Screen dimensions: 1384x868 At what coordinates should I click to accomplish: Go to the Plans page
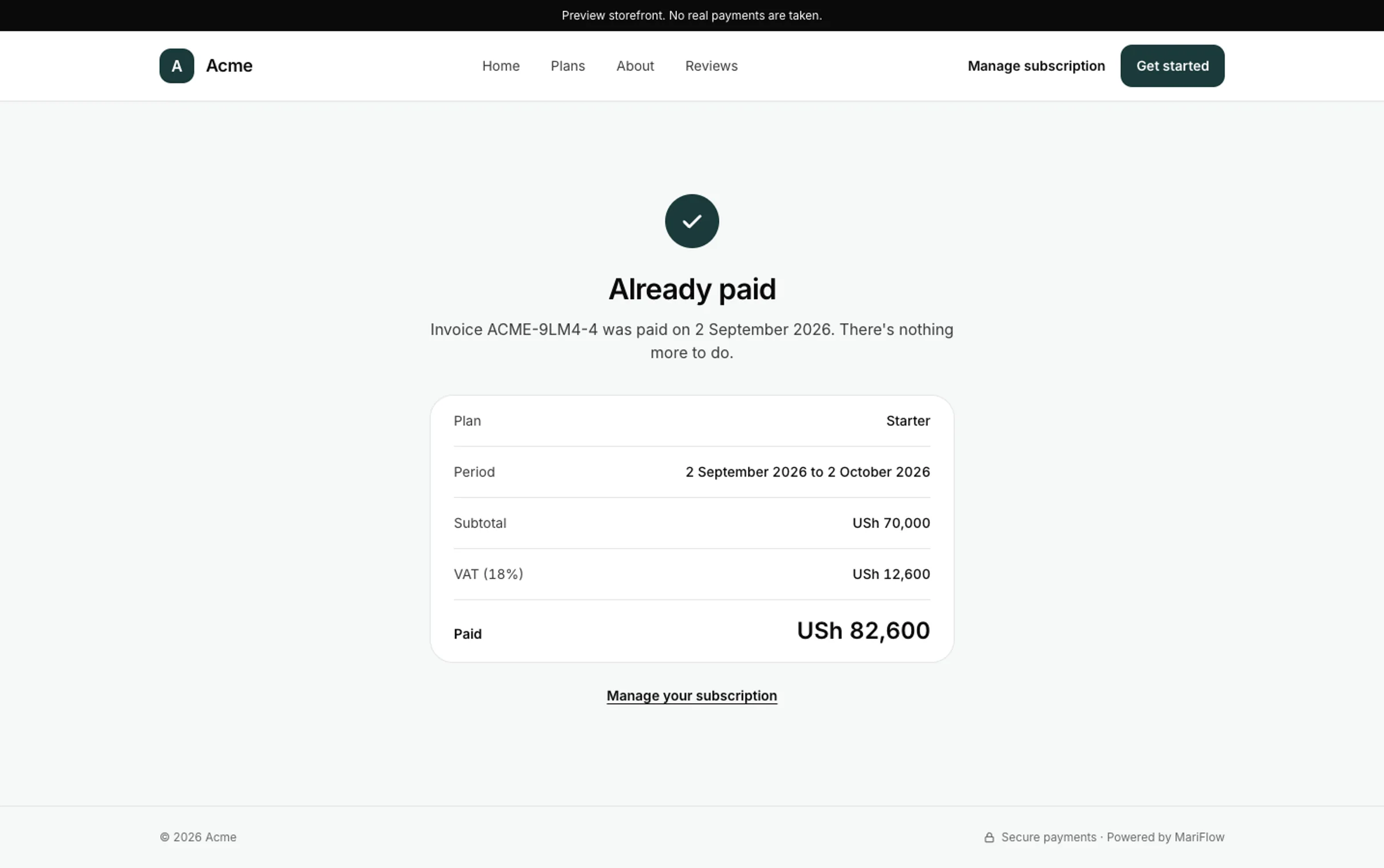point(567,66)
